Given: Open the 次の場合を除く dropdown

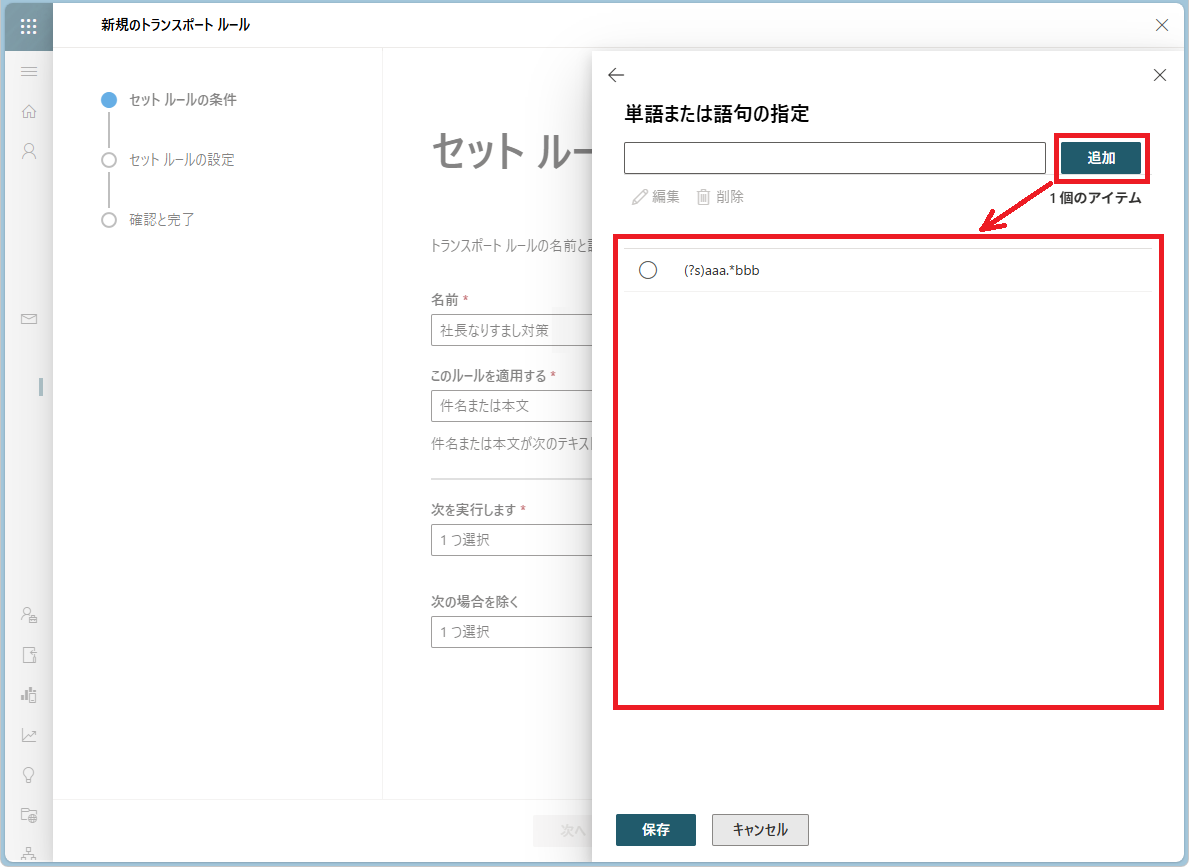Looking at the screenshot, I should [x=511, y=632].
